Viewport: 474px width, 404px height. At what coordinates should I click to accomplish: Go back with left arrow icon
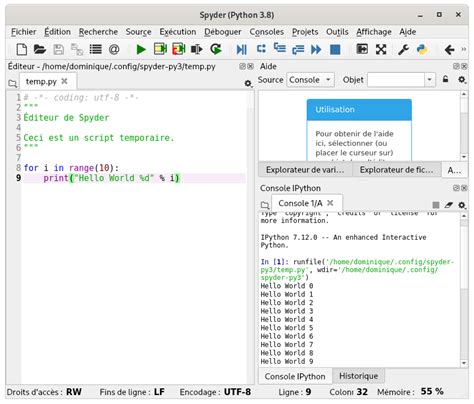(x=449, y=50)
